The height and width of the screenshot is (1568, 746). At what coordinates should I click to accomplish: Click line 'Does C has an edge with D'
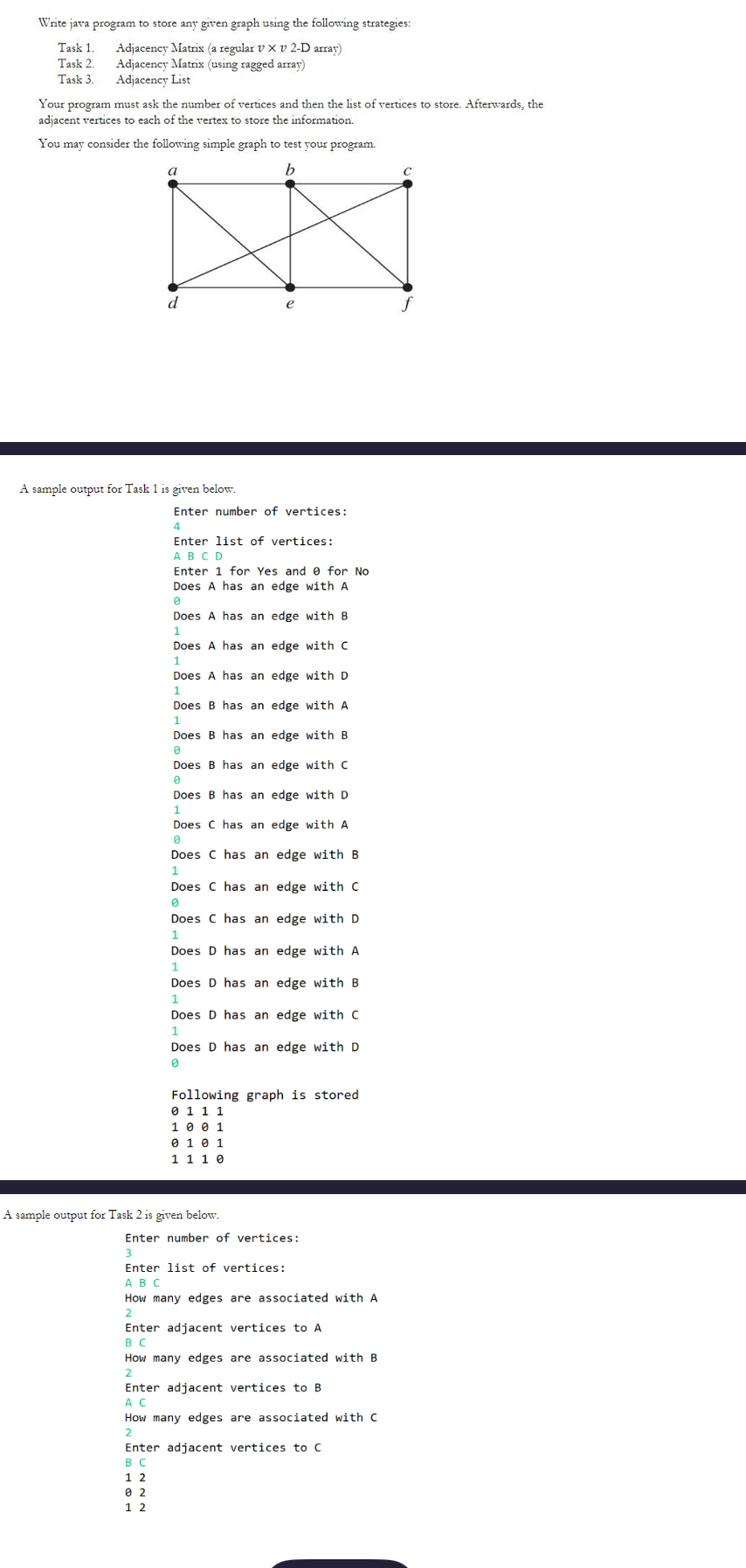click(x=265, y=919)
